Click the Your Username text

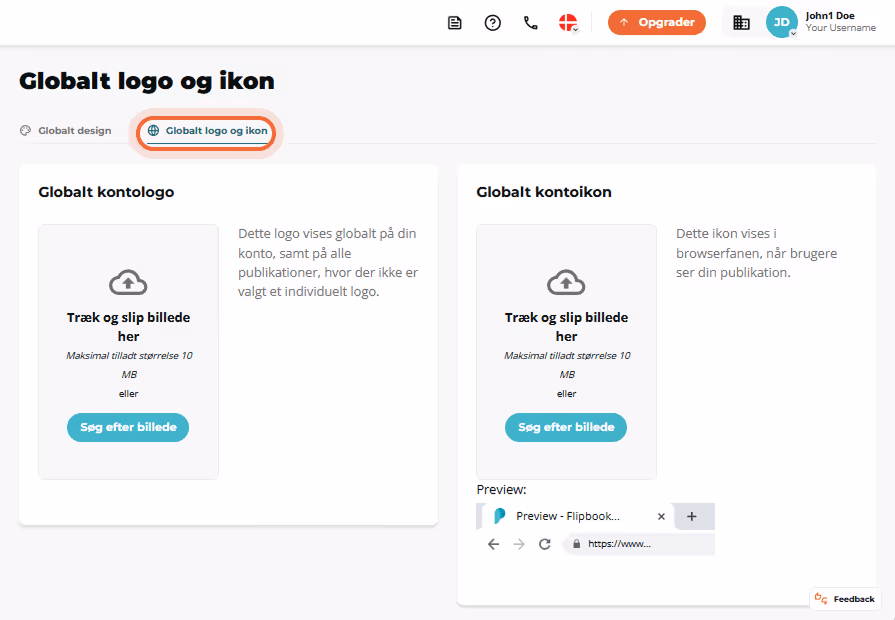pyautogui.click(x=840, y=28)
